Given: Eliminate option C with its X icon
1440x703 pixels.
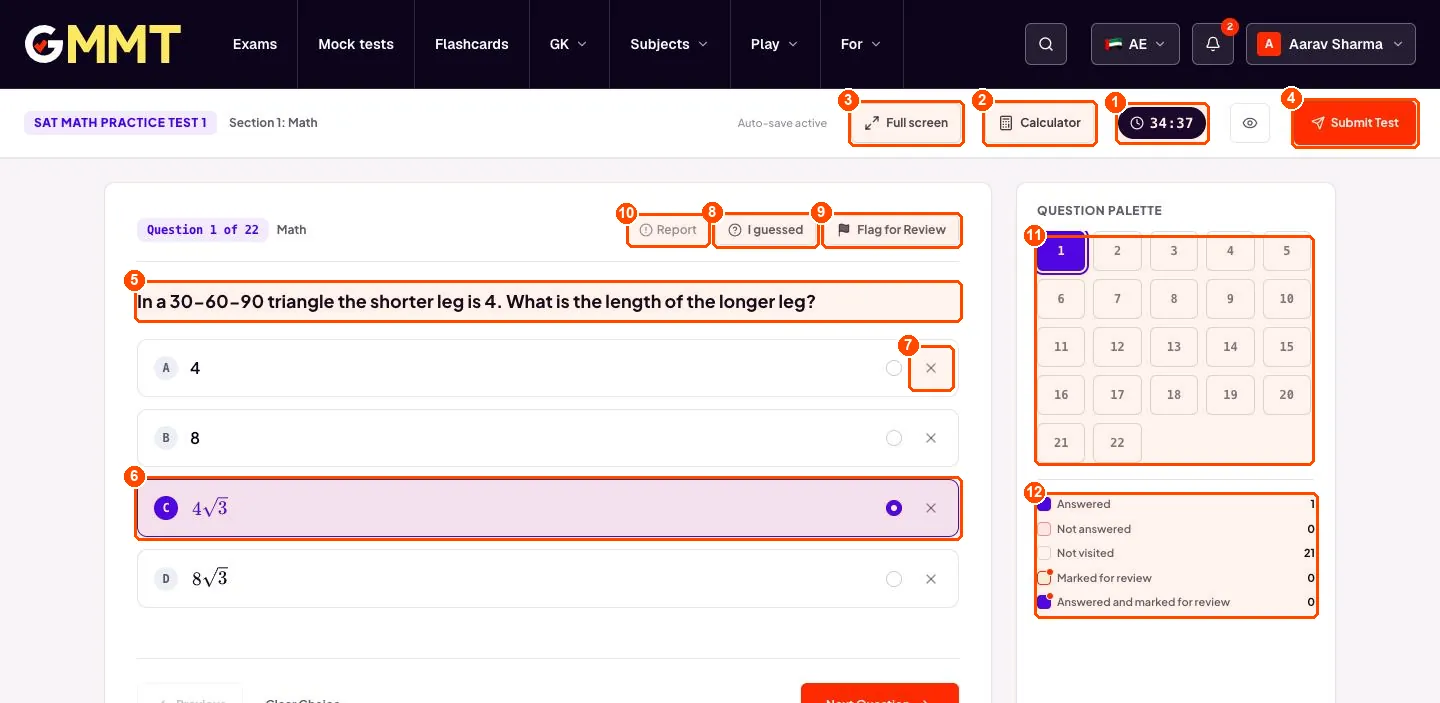Looking at the screenshot, I should click(931, 508).
